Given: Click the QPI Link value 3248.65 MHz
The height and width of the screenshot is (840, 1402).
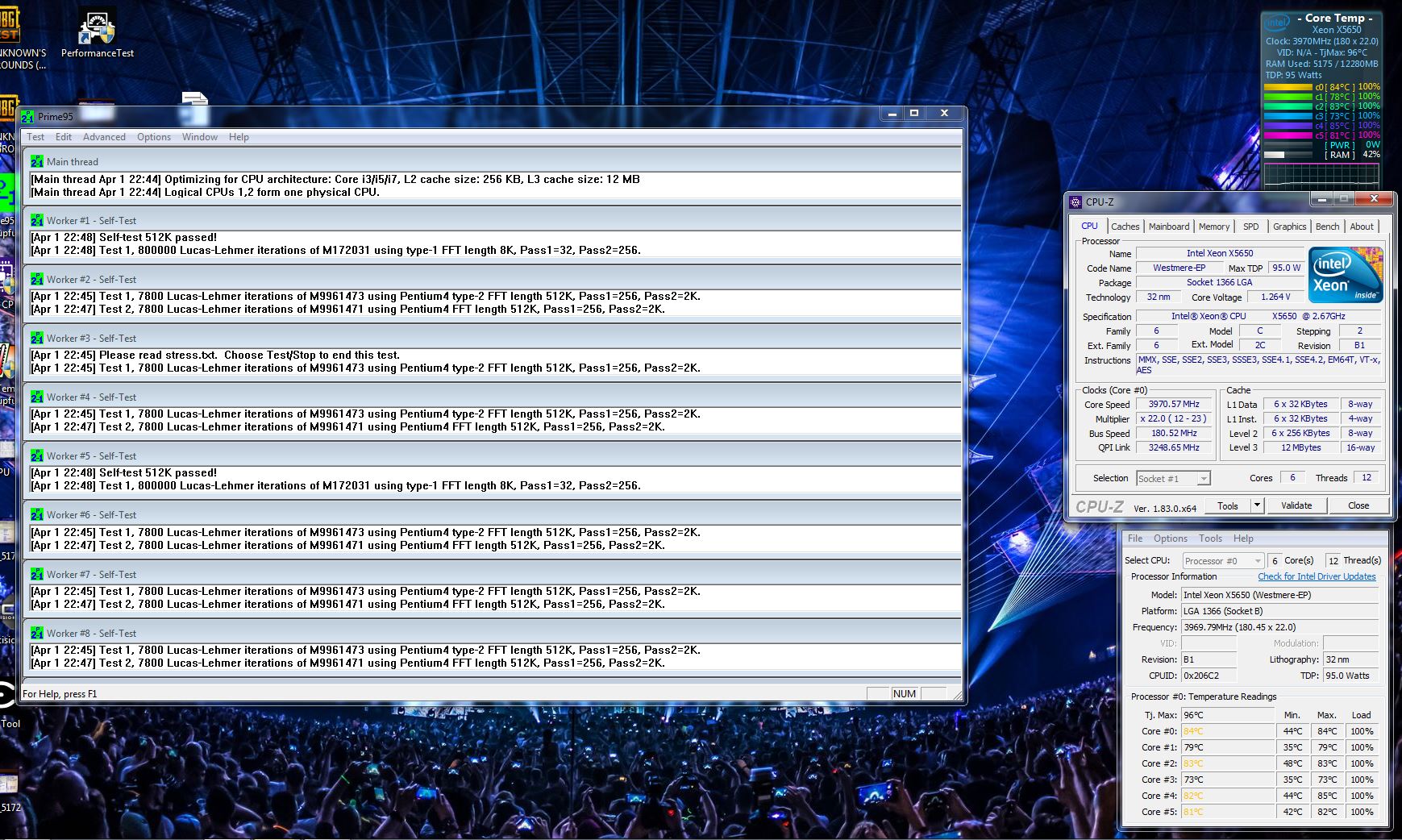Looking at the screenshot, I should coord(1174,447).
